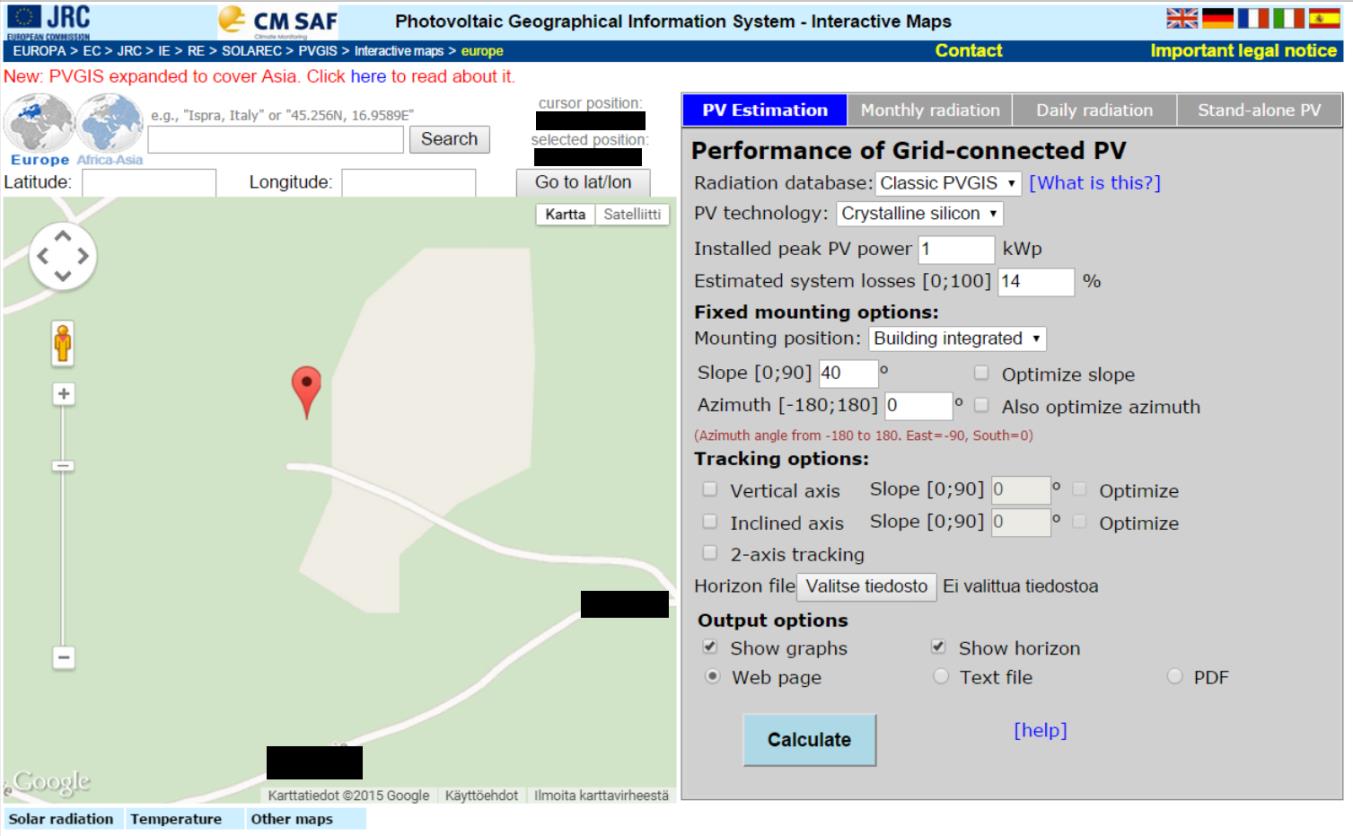Click the Azimuth input field

click(917, 406)
